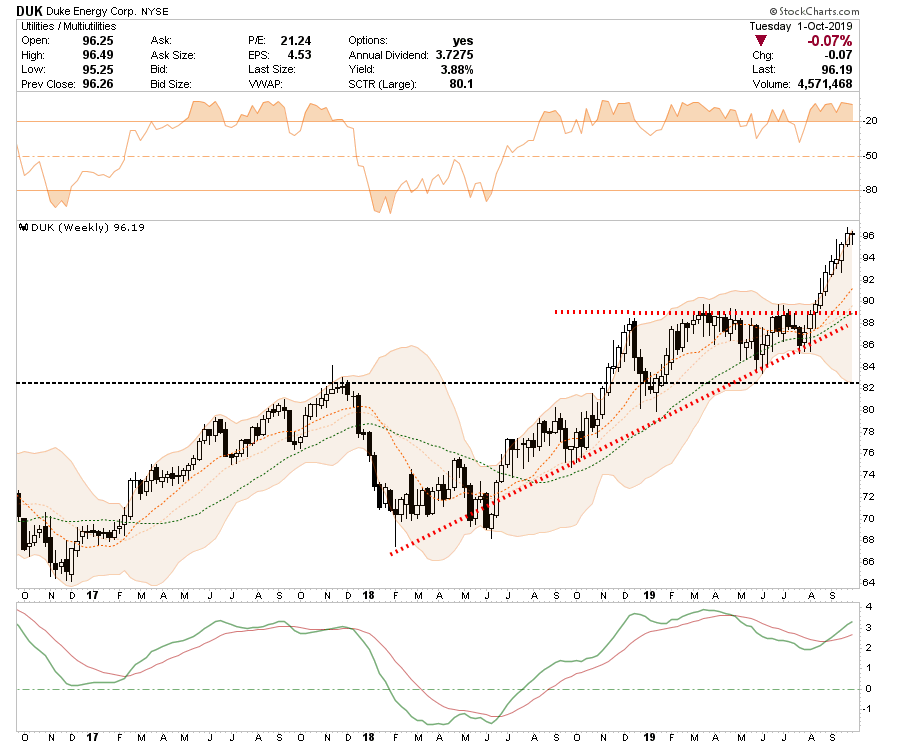Image resolution: width=900 pixels, height=746 pixels.
Task: Click the VWAP label
Action: (265, 84)
